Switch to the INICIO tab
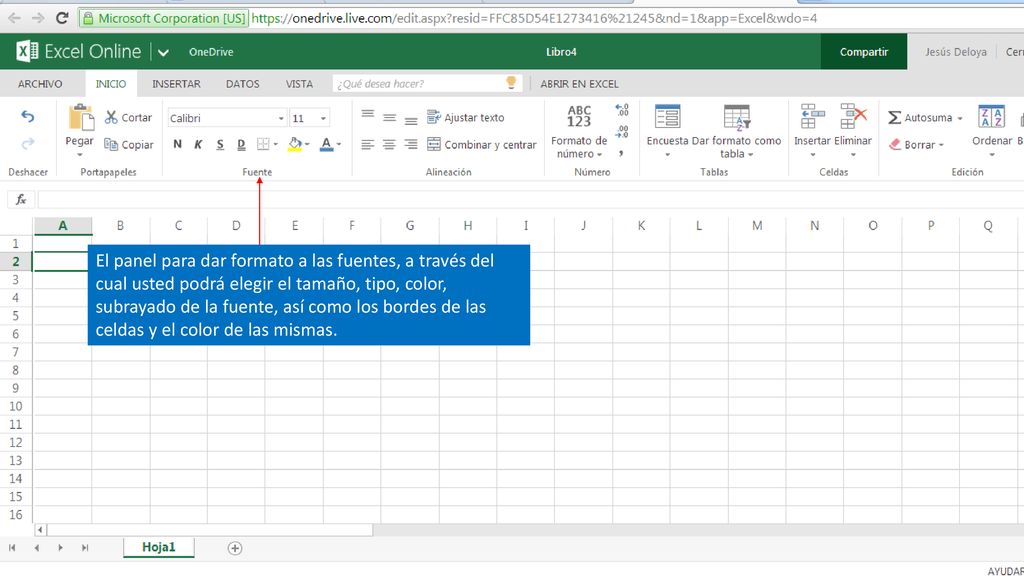Viewport: 1024px width, 576px height. pos(111,84)
